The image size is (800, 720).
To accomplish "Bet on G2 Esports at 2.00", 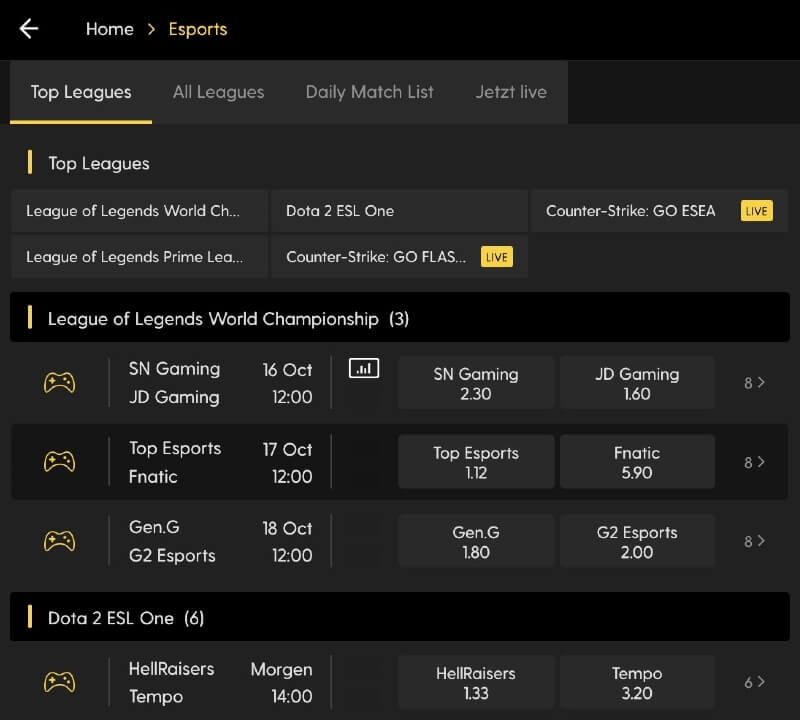I will (x=637, y=541).
